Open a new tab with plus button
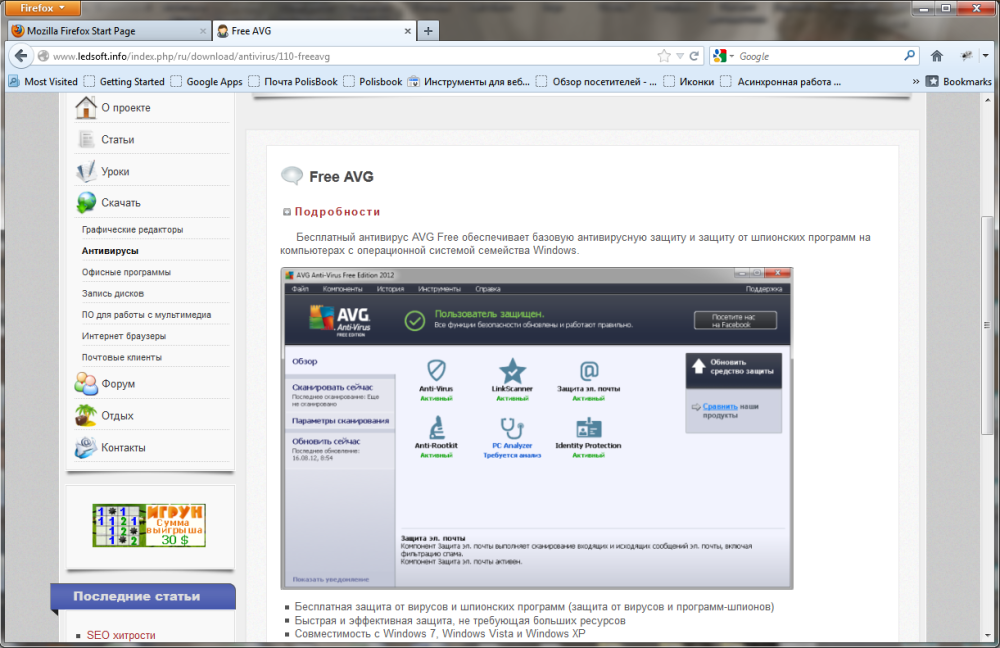 (x=428, y=31)
